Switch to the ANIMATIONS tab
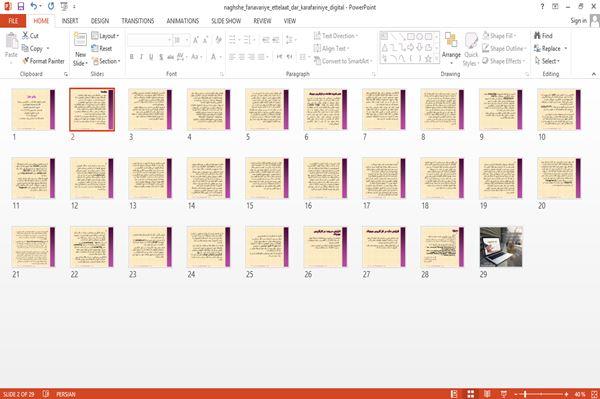600x399 pixels. 183,21
